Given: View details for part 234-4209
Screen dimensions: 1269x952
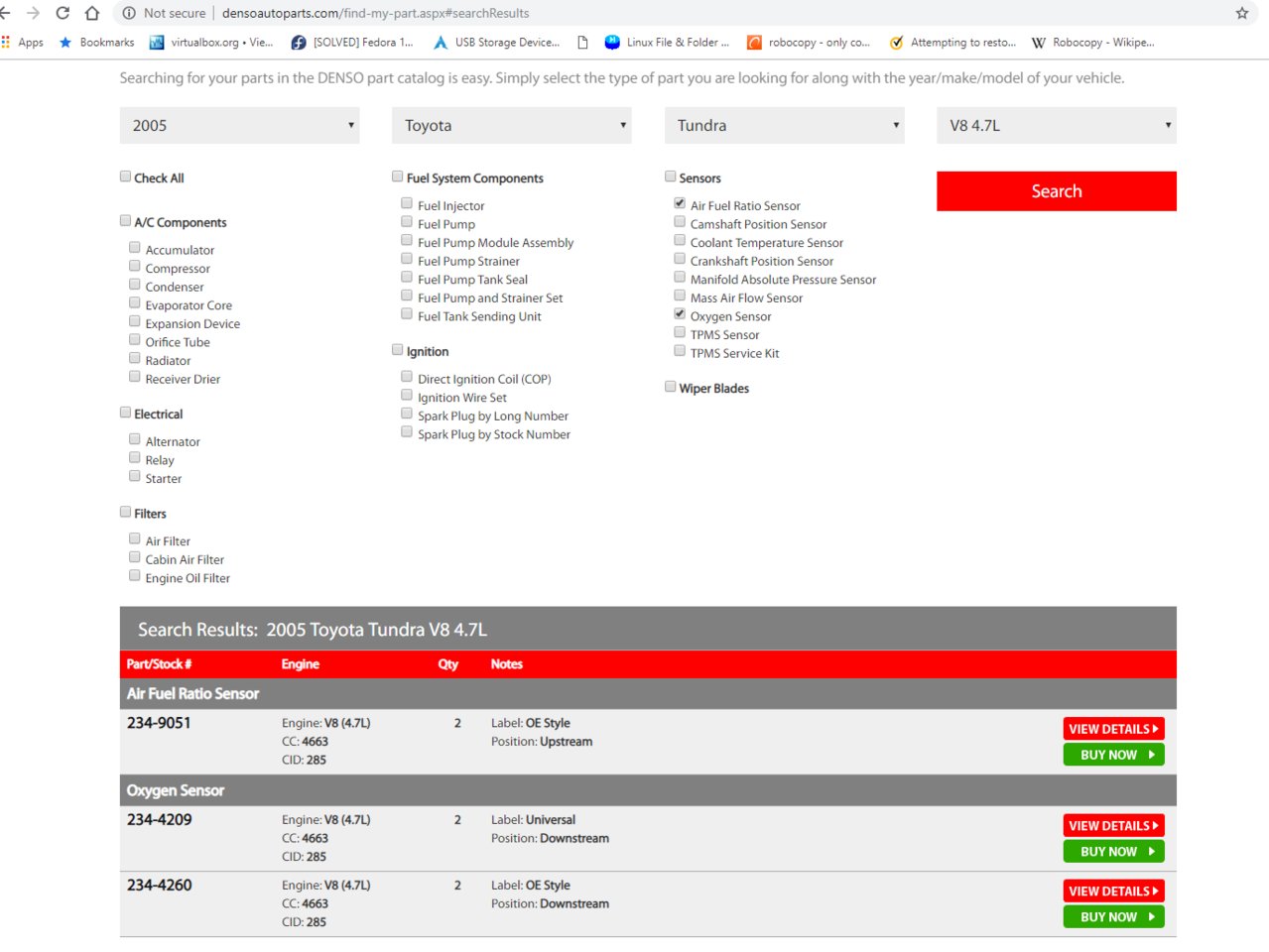Looking at the screenshot, I should [x=1114, y=826].
